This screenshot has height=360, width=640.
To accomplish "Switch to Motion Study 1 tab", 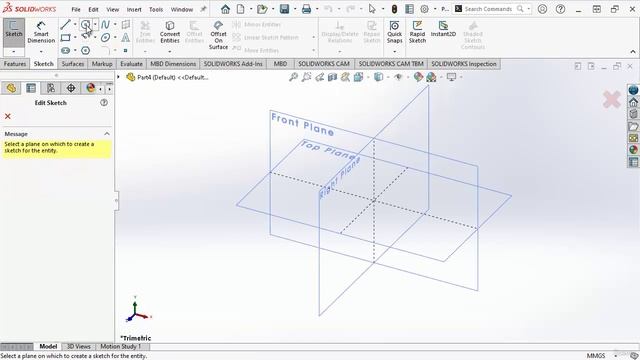I will (120, 347).
